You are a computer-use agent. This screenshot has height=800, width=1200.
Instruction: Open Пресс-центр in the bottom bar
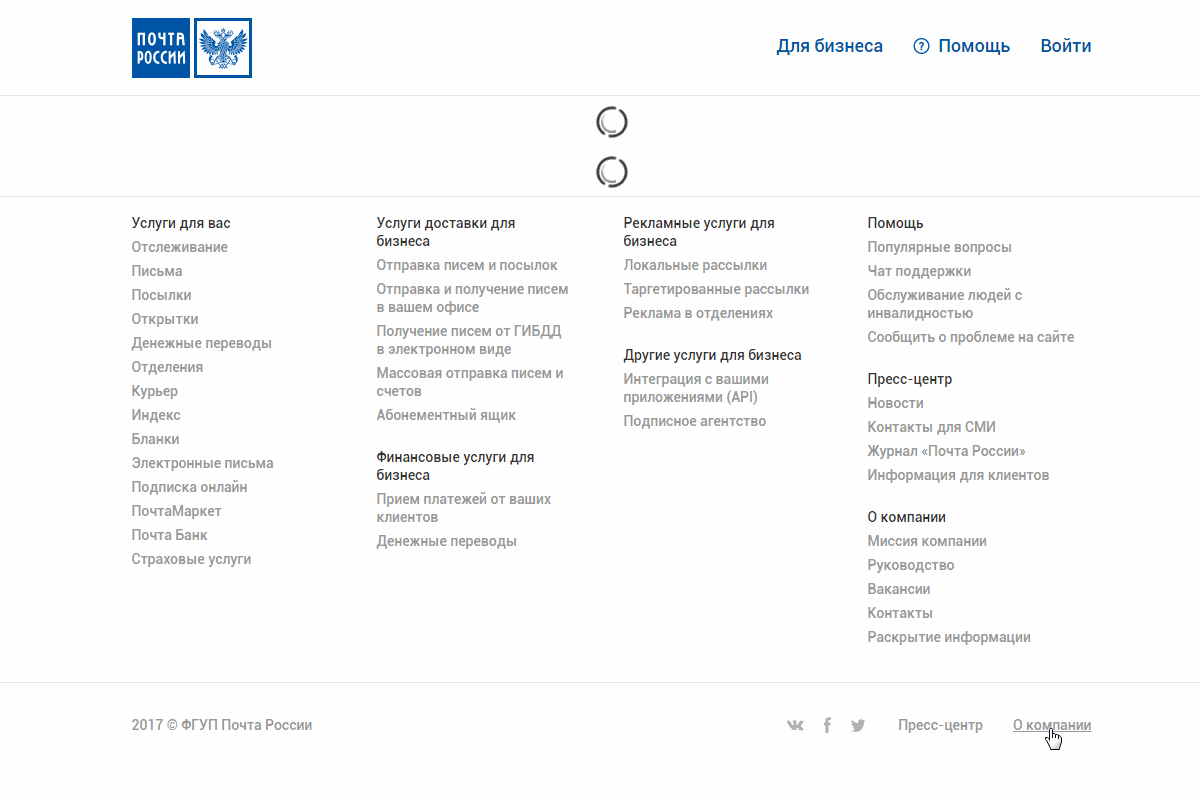click(x=940, y=725)
